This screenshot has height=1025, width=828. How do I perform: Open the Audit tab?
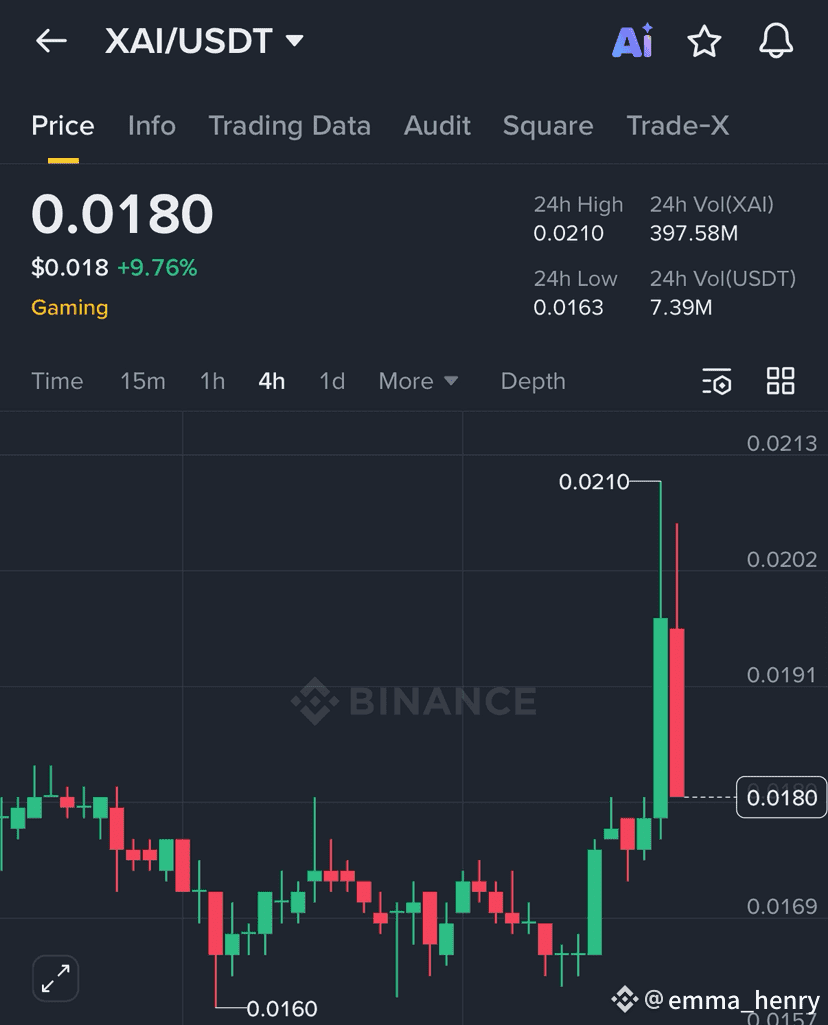click(x=437, y=126)
